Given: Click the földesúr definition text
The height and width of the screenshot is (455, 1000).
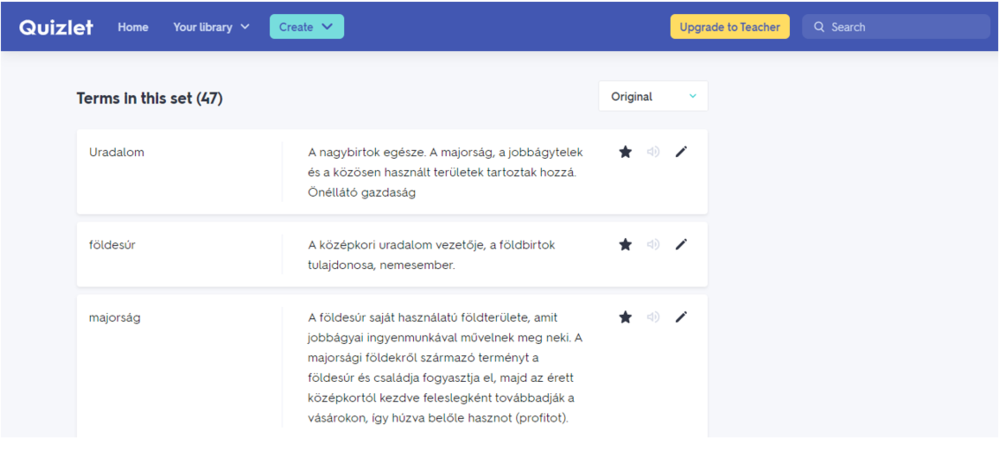Looking at the screenshot, I should tap(432, 255).
